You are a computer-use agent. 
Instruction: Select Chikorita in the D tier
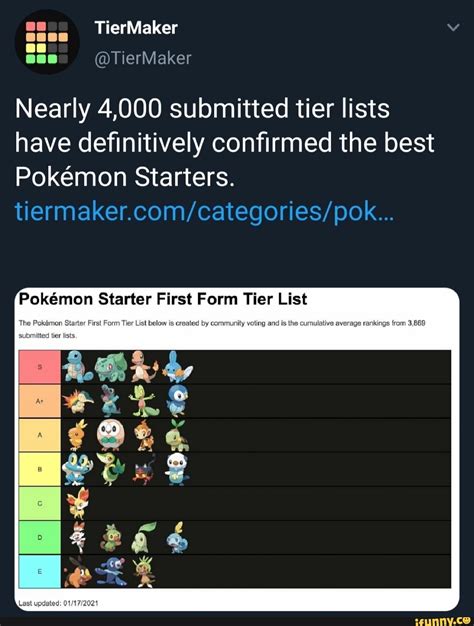[143, 537]
